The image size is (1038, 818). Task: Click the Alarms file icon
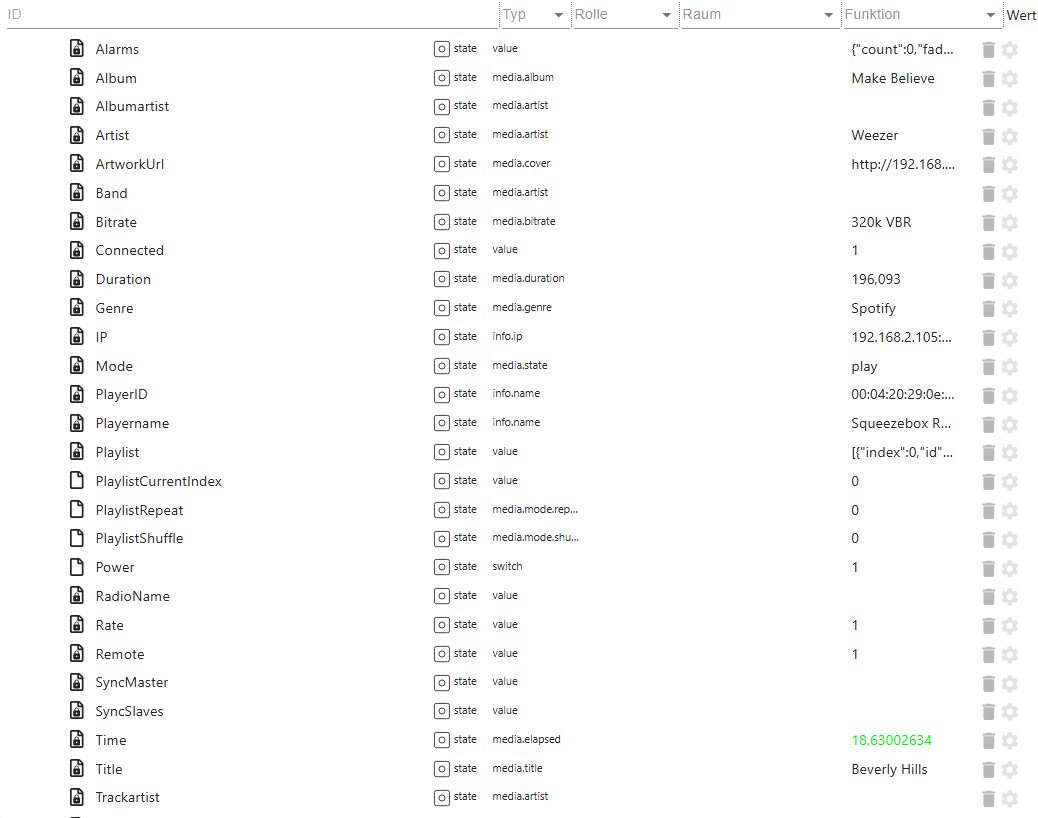click(x=77, y=48)
